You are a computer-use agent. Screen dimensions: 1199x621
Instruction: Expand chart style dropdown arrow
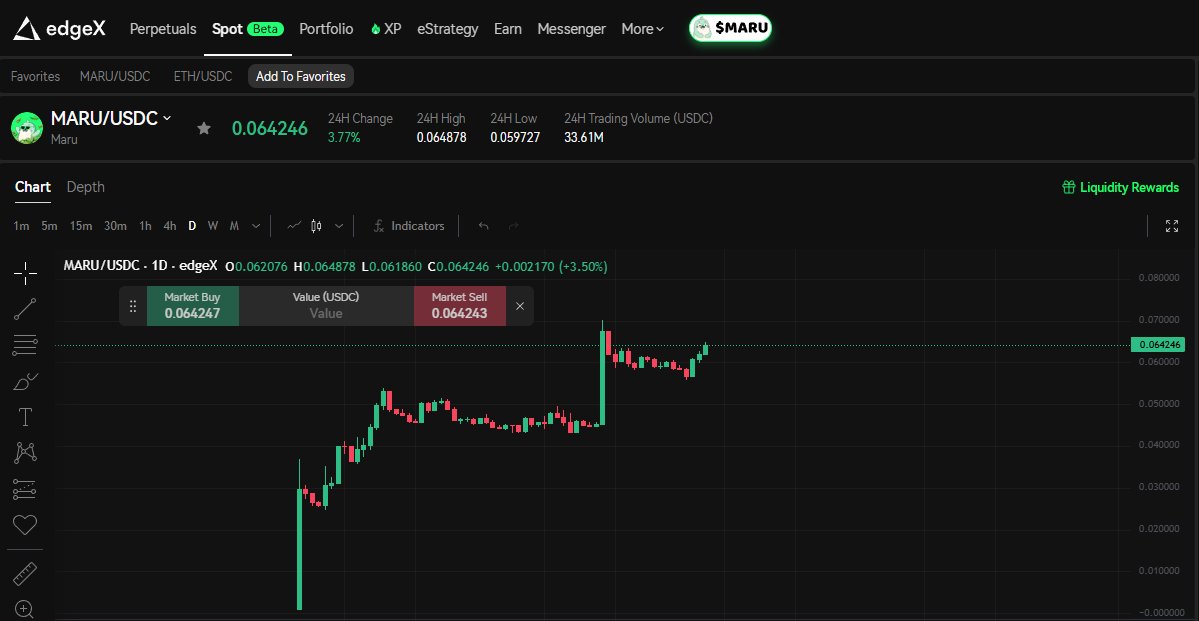(339, 226)
